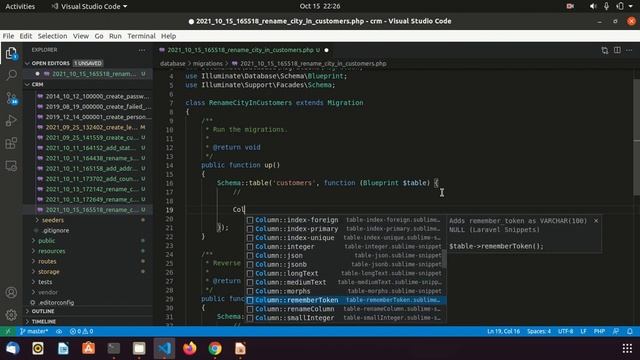
Task: Click the Oct 15 22:26 clock
Action: pos(320,6)
